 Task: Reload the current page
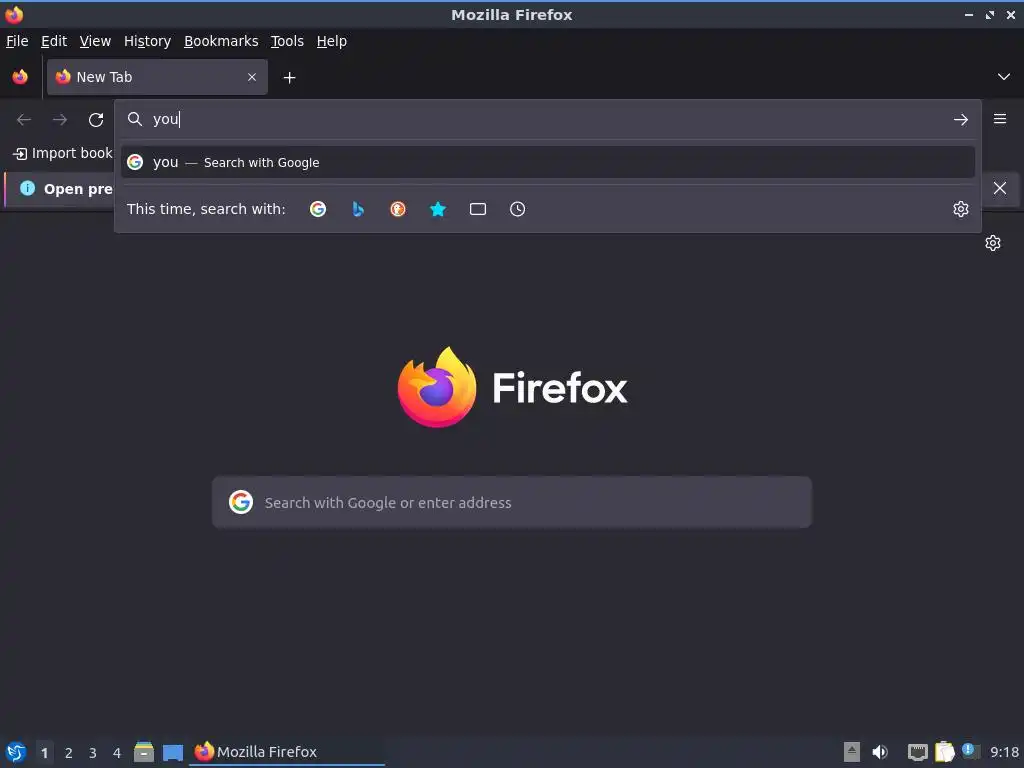[x=96, y=120]
